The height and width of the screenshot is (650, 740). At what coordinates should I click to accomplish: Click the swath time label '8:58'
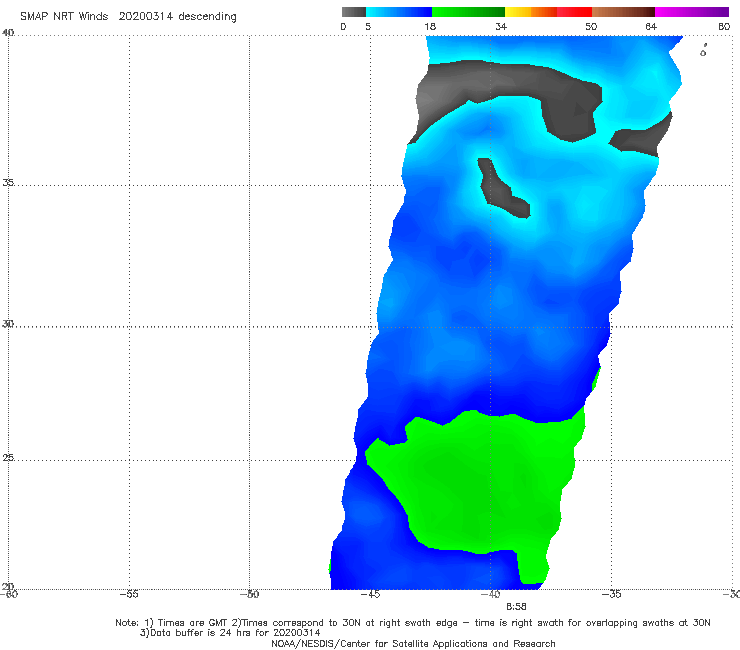pos(516,607)
